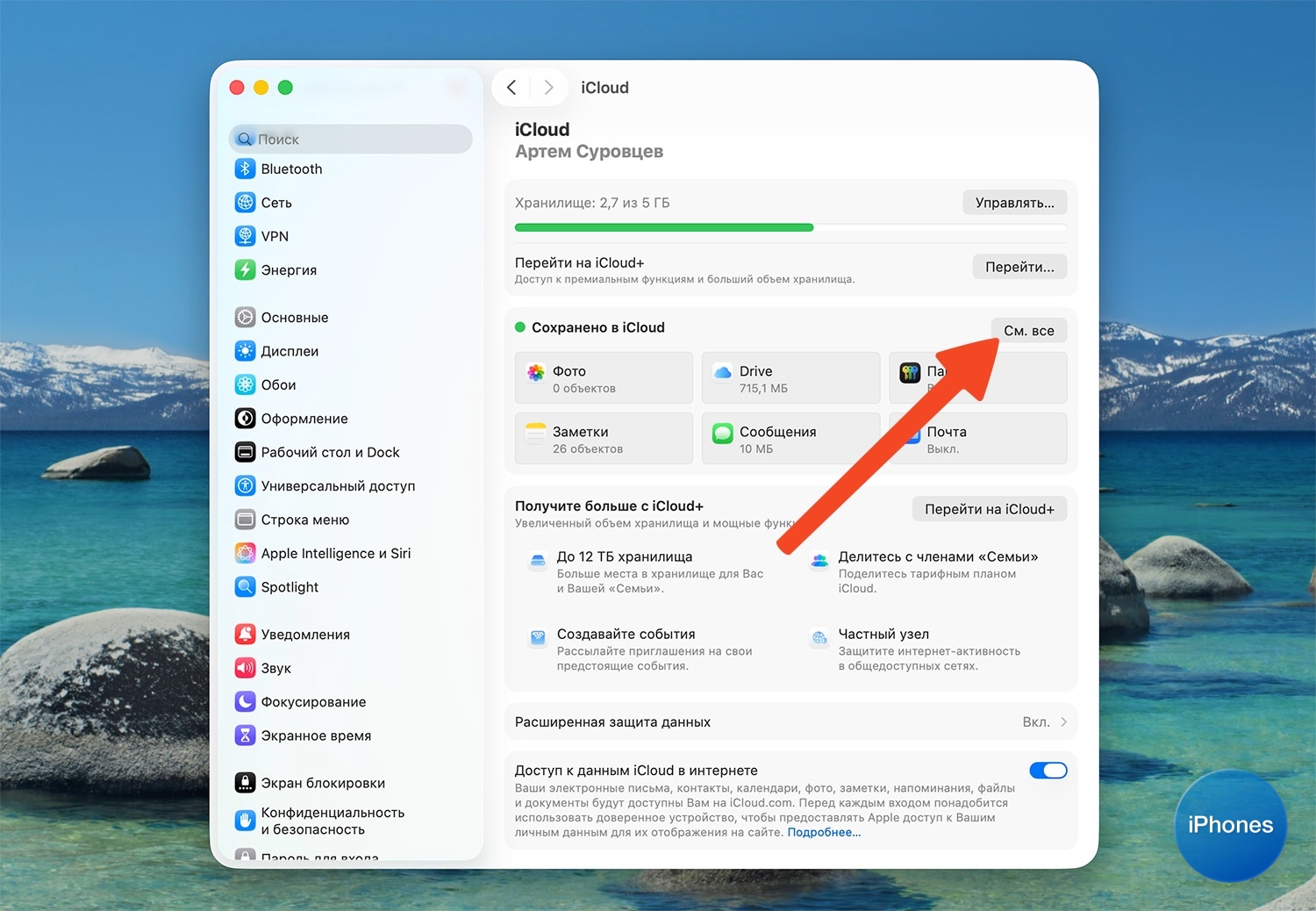Open Bluetooth settings icon in sidebar
The height and width of the screenshot is (911, 1316).
click(245, 169)
